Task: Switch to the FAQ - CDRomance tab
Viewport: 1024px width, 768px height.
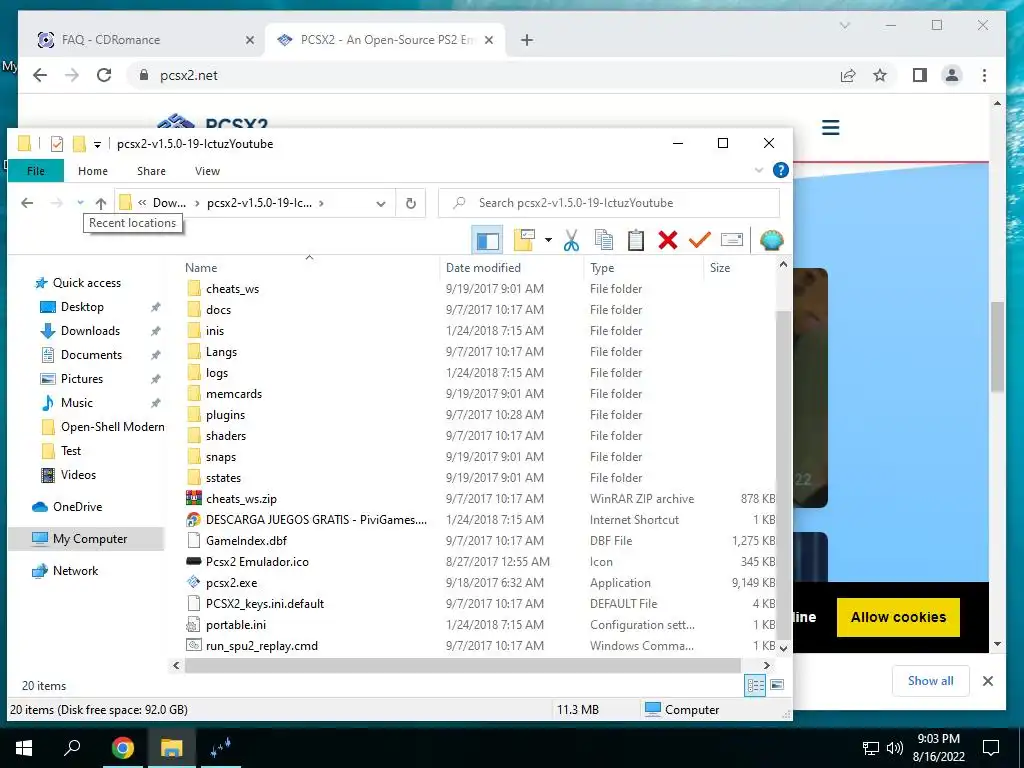Action: click(x=145, y=40)
